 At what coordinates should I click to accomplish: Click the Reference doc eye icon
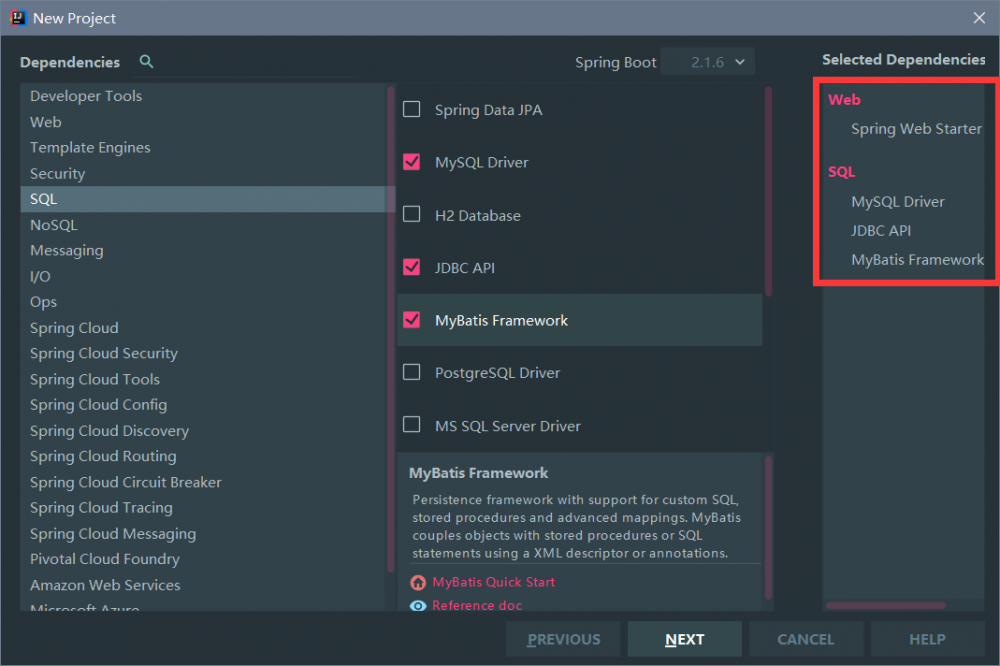point(418,606)
